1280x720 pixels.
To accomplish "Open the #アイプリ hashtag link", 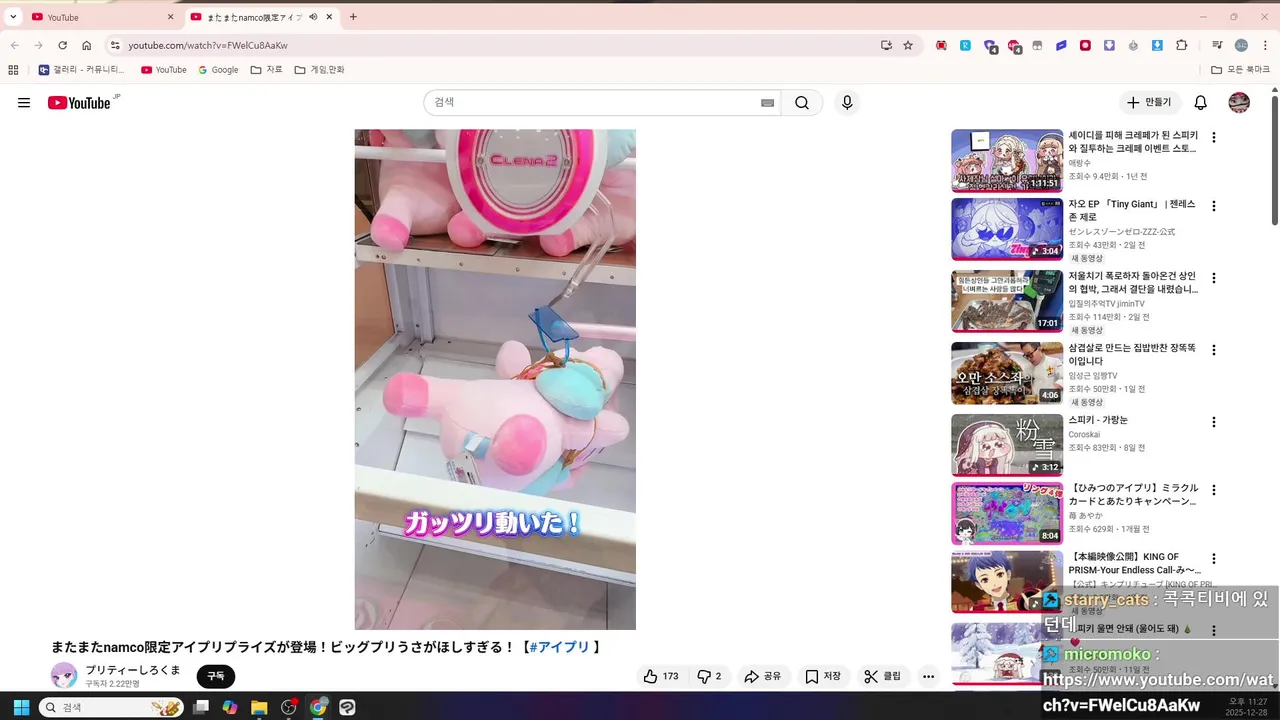I will (x=560, y=647).
